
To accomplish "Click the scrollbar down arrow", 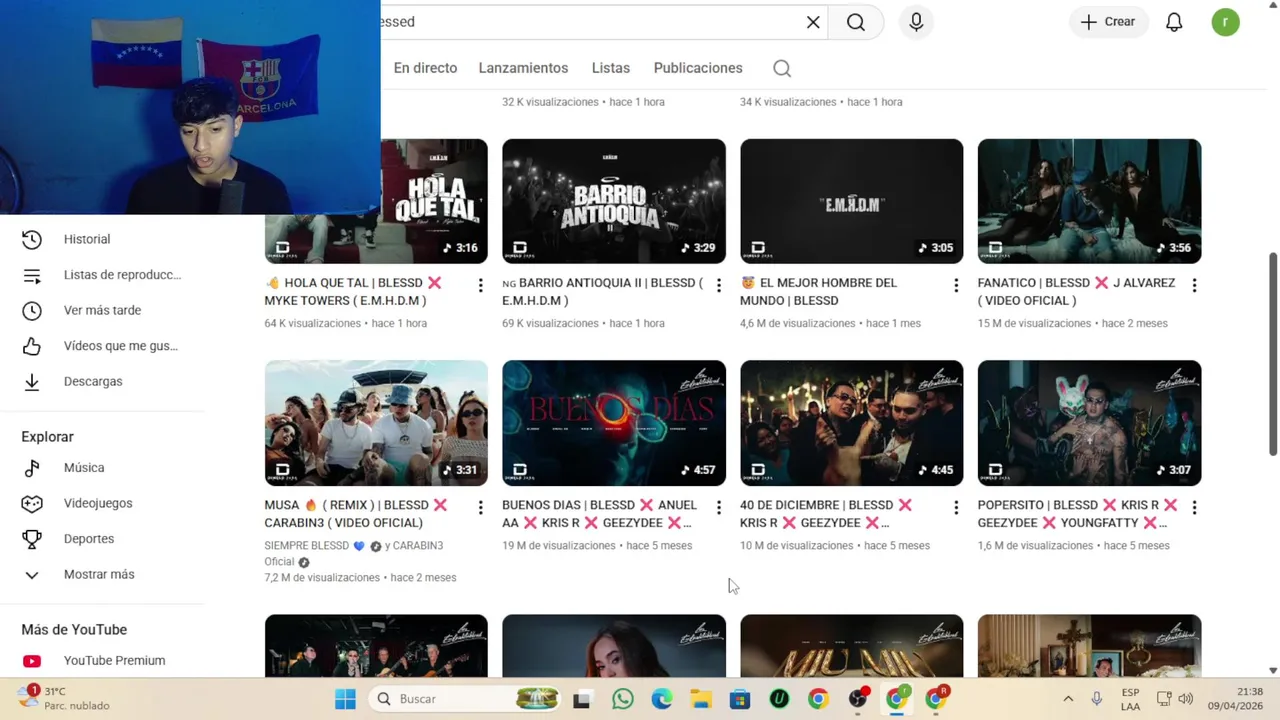I will (1273, 671).
